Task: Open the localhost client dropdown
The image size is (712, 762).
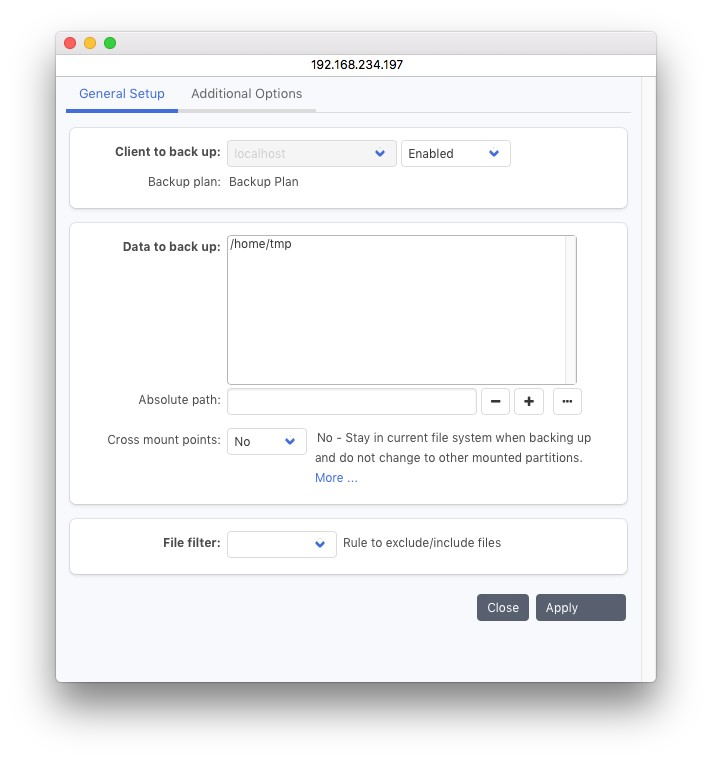Action: tap(311, 153)
